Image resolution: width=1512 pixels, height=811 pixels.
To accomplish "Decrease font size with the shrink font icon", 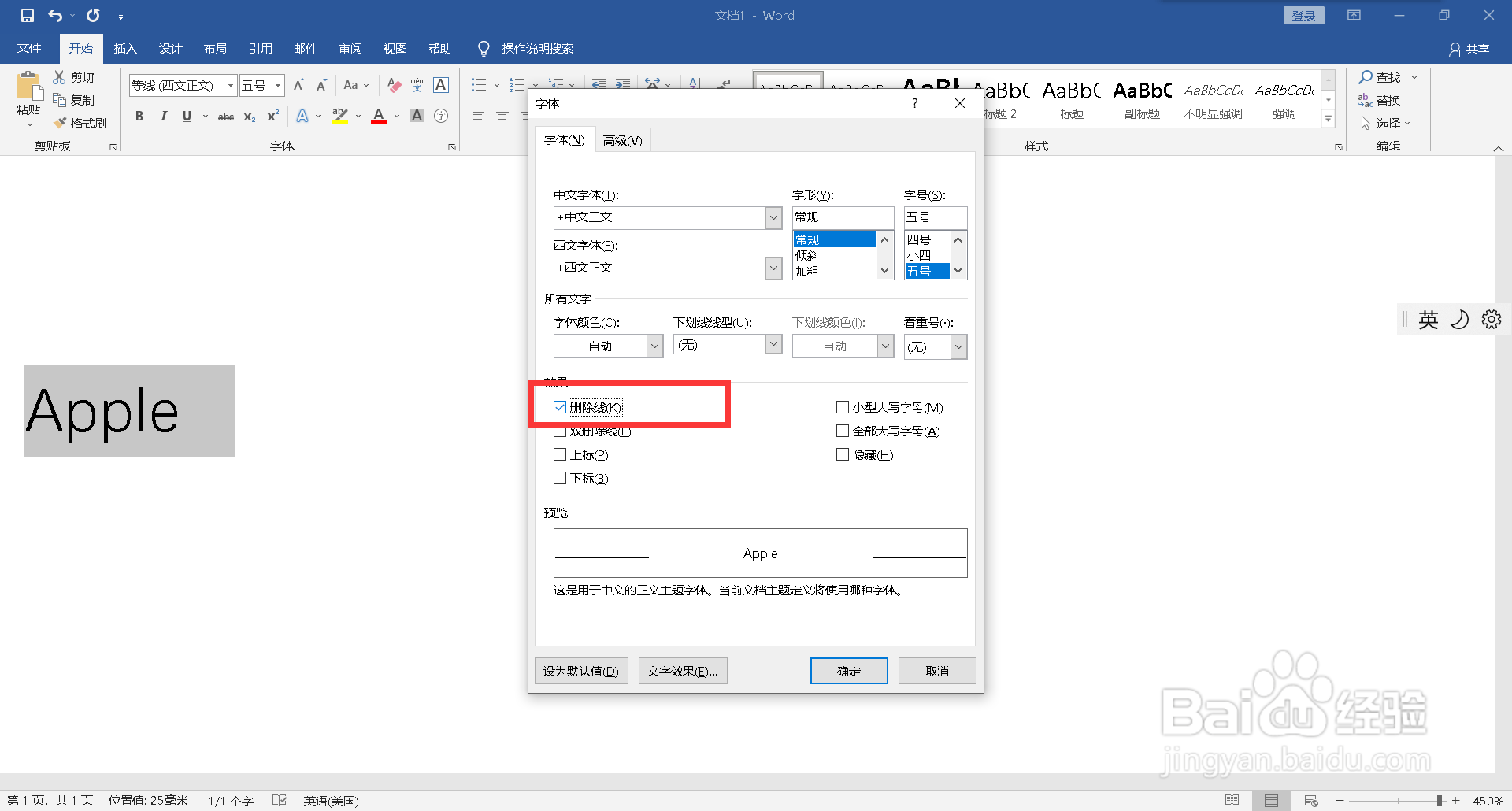I will [x=321, y=85].
